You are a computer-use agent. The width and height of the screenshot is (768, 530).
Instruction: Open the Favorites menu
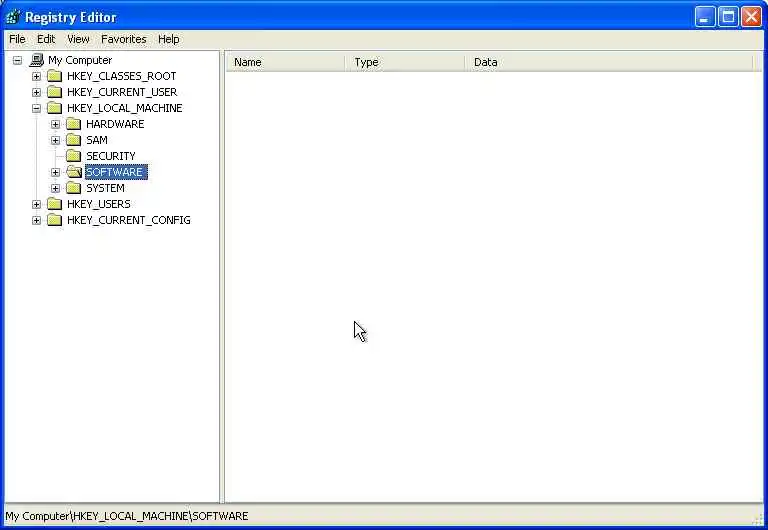coord(123,39)
